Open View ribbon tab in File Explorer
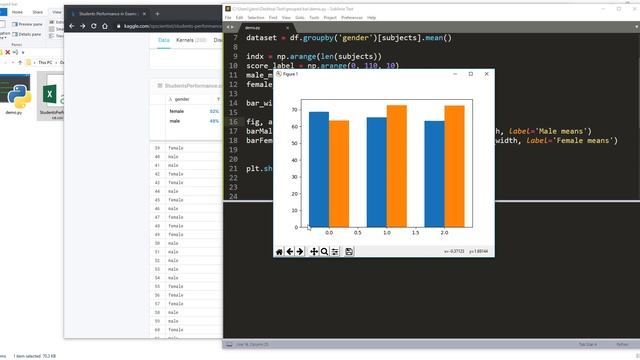The image size is (640, 360). [x=57, y=12]
